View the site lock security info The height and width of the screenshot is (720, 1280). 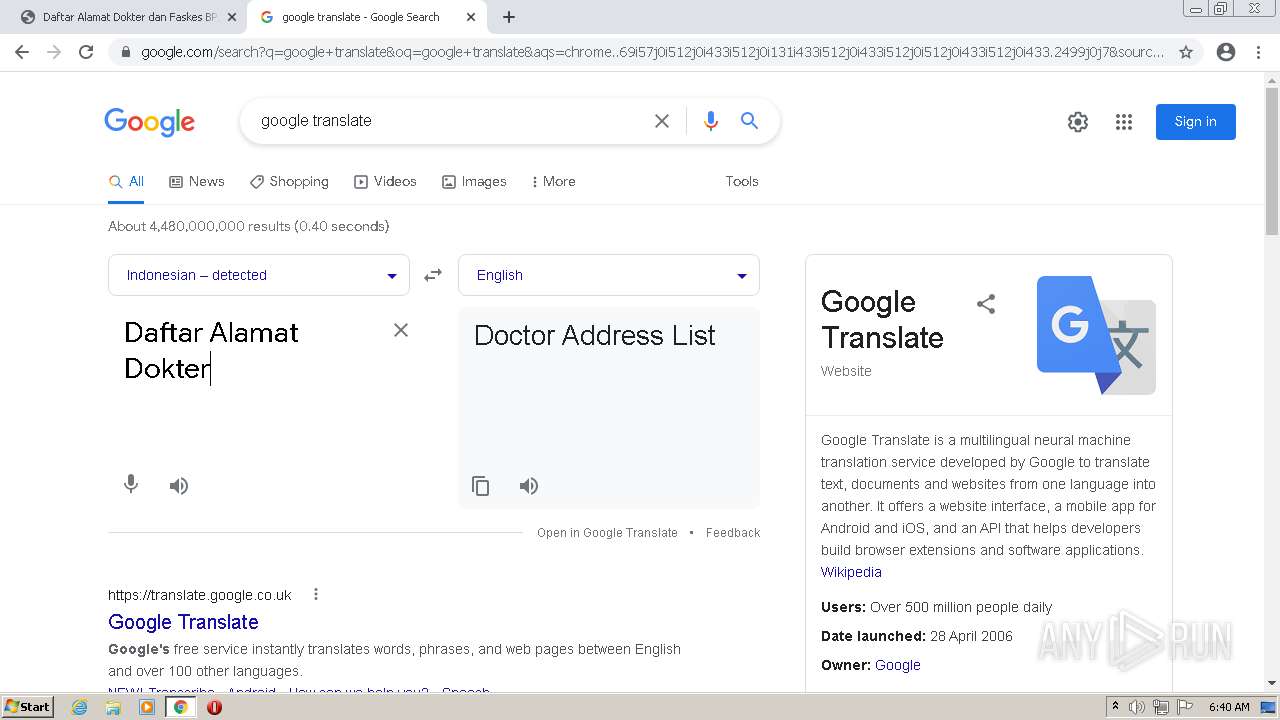tap(126, 52)
